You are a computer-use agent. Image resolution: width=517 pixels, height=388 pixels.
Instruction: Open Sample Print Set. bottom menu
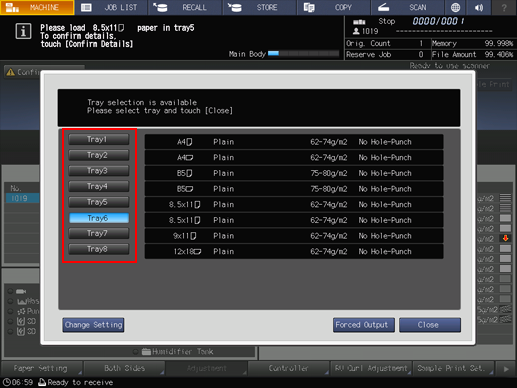pos(453,368)
